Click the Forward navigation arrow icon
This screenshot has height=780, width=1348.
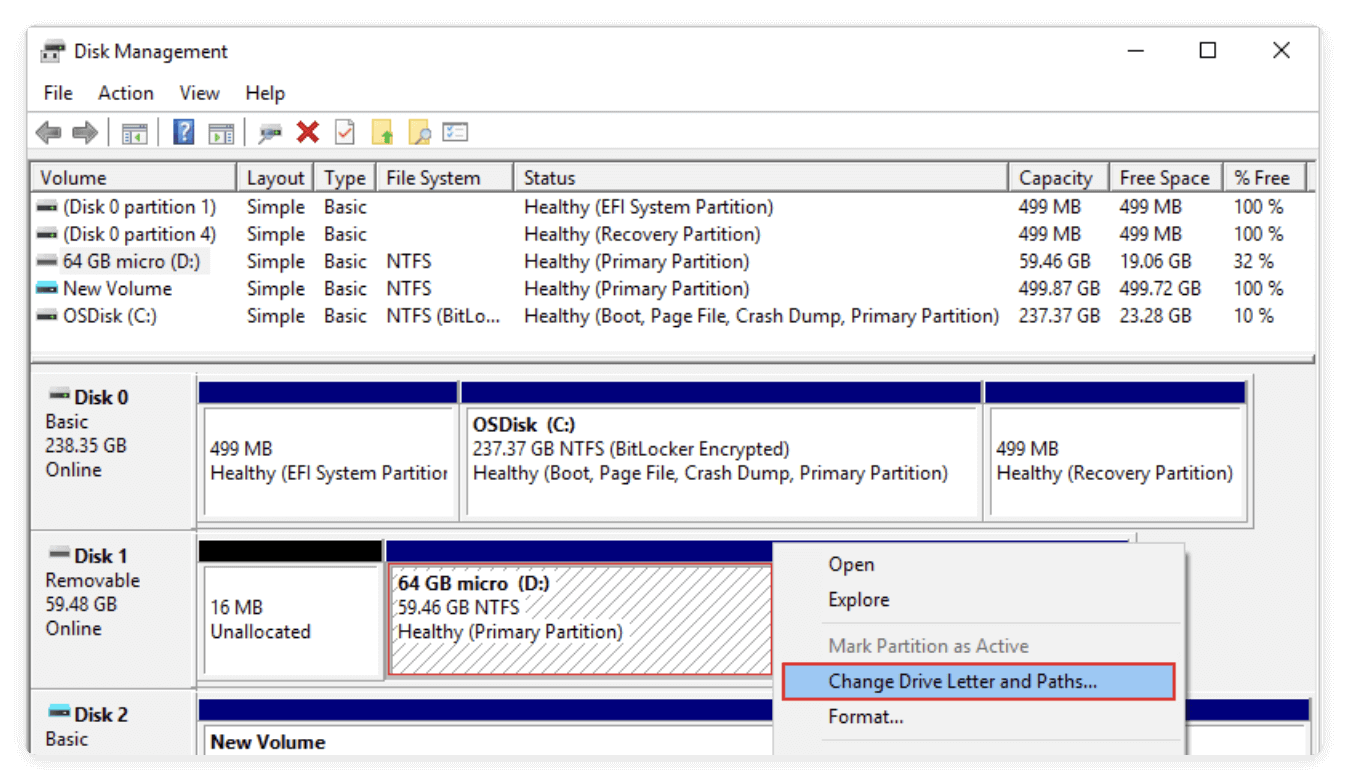click(84, 131)
